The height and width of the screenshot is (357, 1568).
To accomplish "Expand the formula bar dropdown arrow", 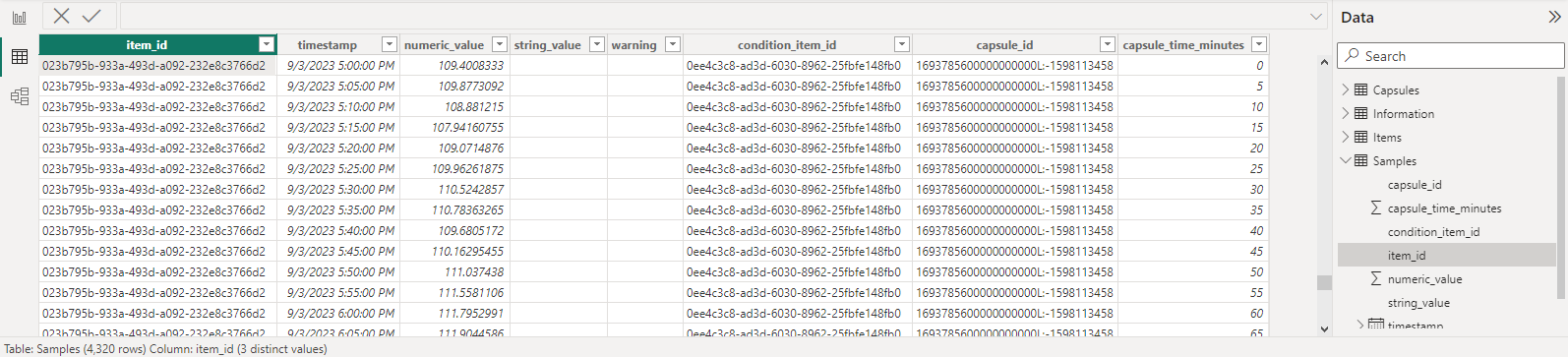I will [1316, 17].
